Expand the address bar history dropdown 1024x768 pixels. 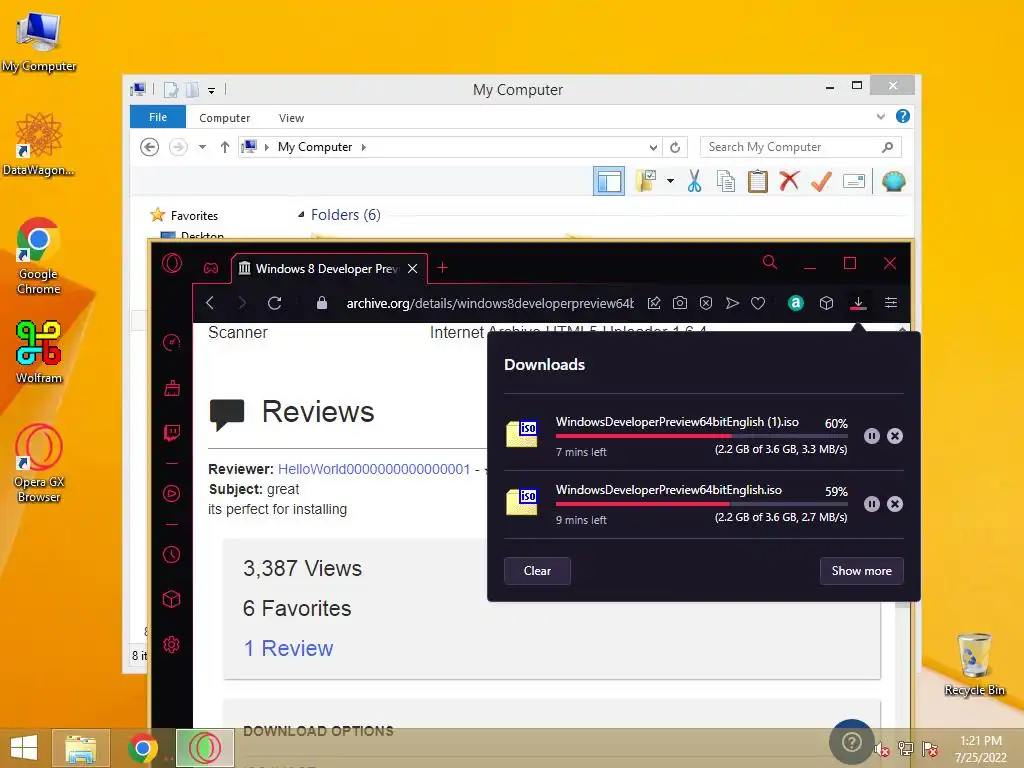[x=653, y=148]
